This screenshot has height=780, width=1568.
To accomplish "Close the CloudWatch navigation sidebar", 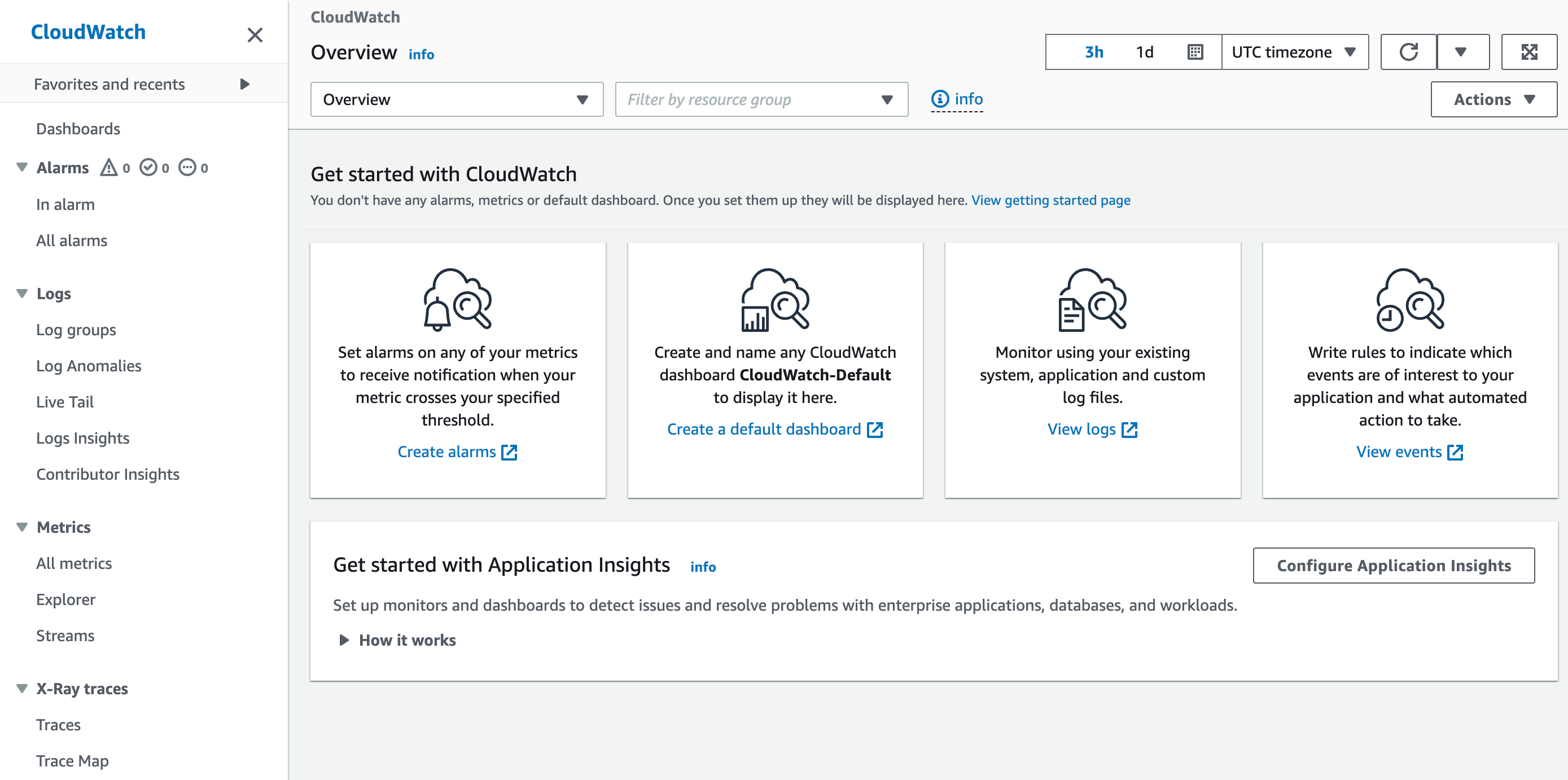I will tap(255, 34).
